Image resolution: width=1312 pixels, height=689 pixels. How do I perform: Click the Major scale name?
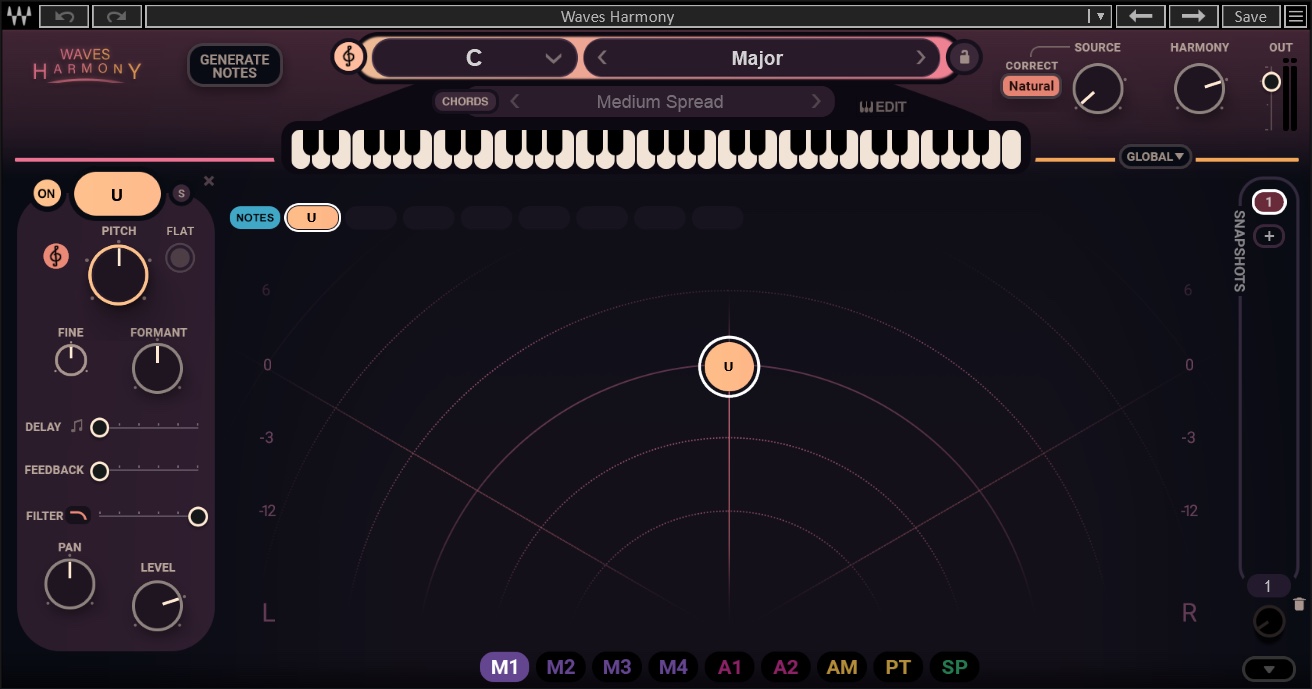point(757,58)
